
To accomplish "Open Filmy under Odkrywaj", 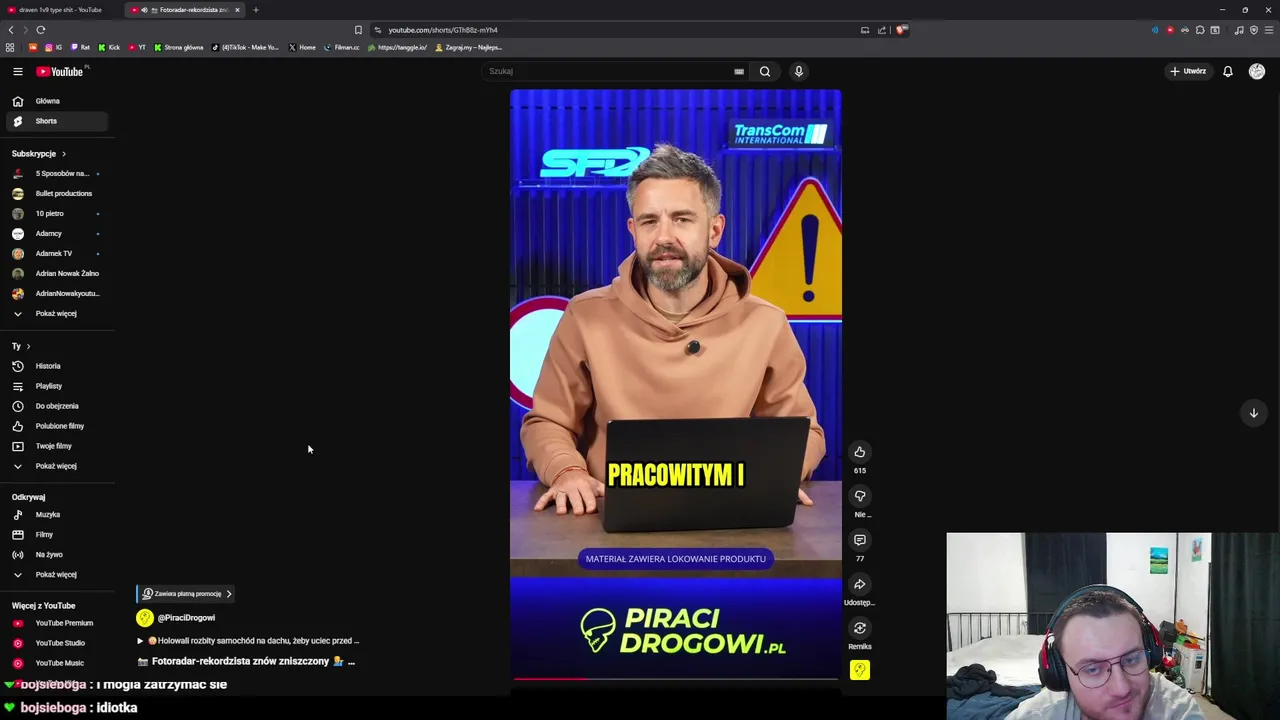I will 57,534.
